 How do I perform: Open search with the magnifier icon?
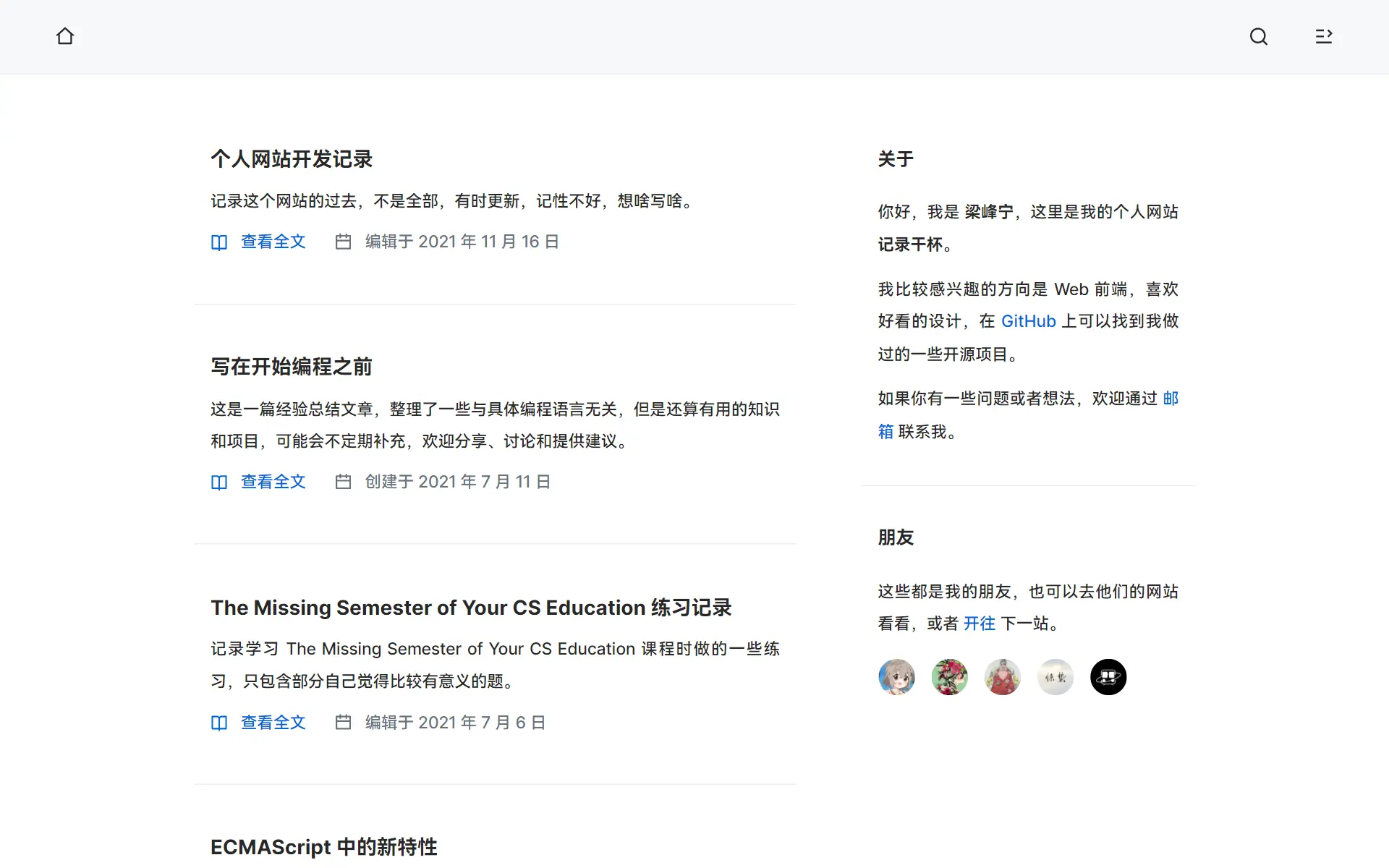coord(1259,36)
